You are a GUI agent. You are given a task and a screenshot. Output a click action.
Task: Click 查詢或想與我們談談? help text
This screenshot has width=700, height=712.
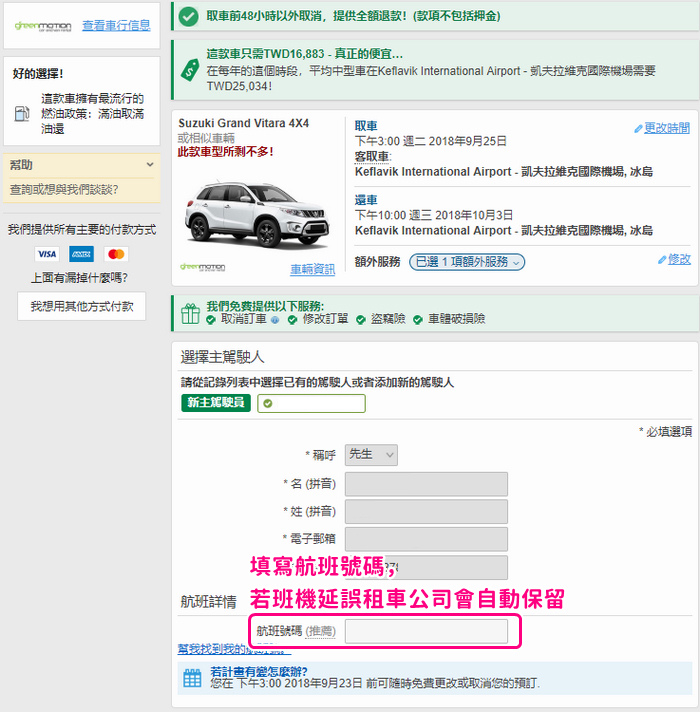click(x=64, y=189)
